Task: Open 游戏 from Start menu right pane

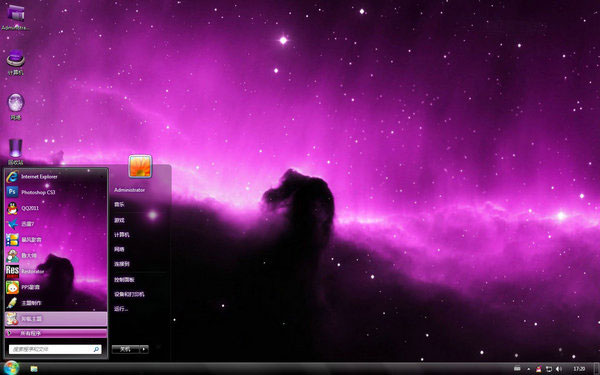Action: click(119, 220)
